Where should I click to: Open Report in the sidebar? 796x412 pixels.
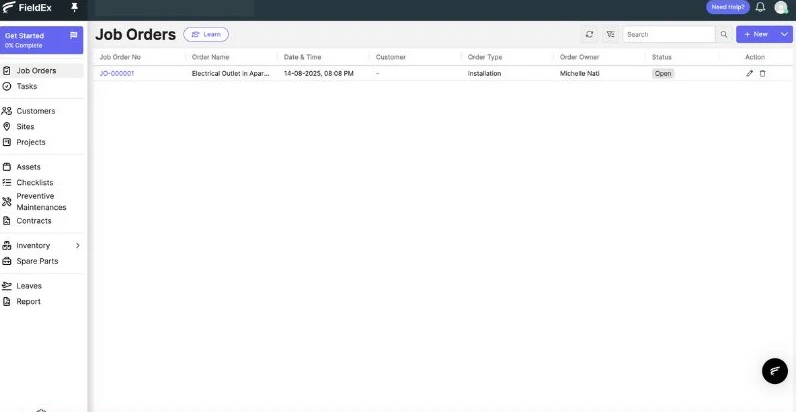(x=42, y=301)
